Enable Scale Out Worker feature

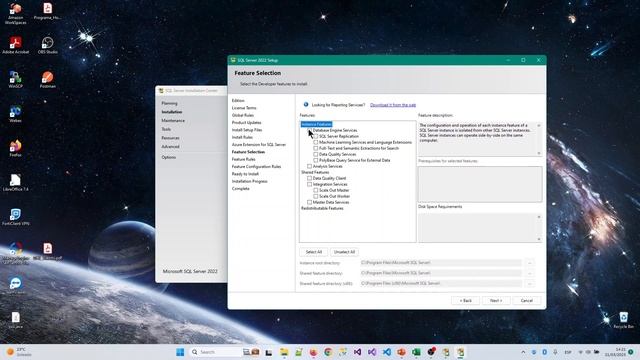pos(316,196)
